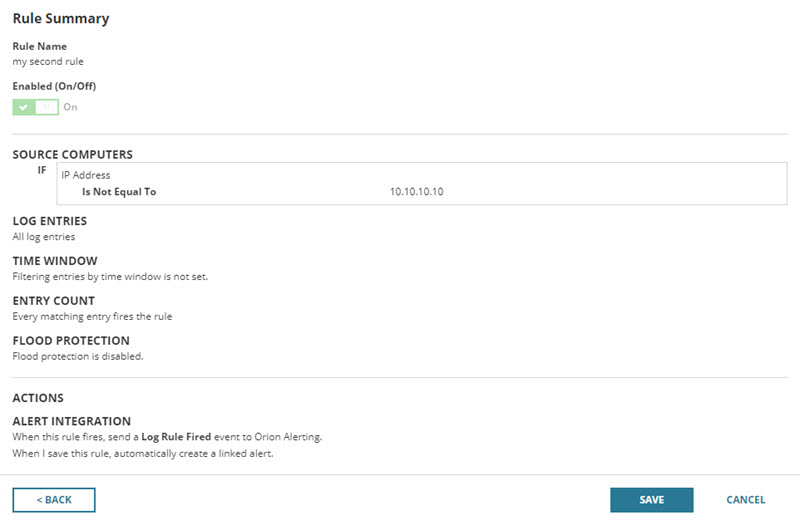Viewport: 800px width, 525px height.
Task: Toggle the Enabled (On/Off) switch
Action: click(x=36, y=107)
